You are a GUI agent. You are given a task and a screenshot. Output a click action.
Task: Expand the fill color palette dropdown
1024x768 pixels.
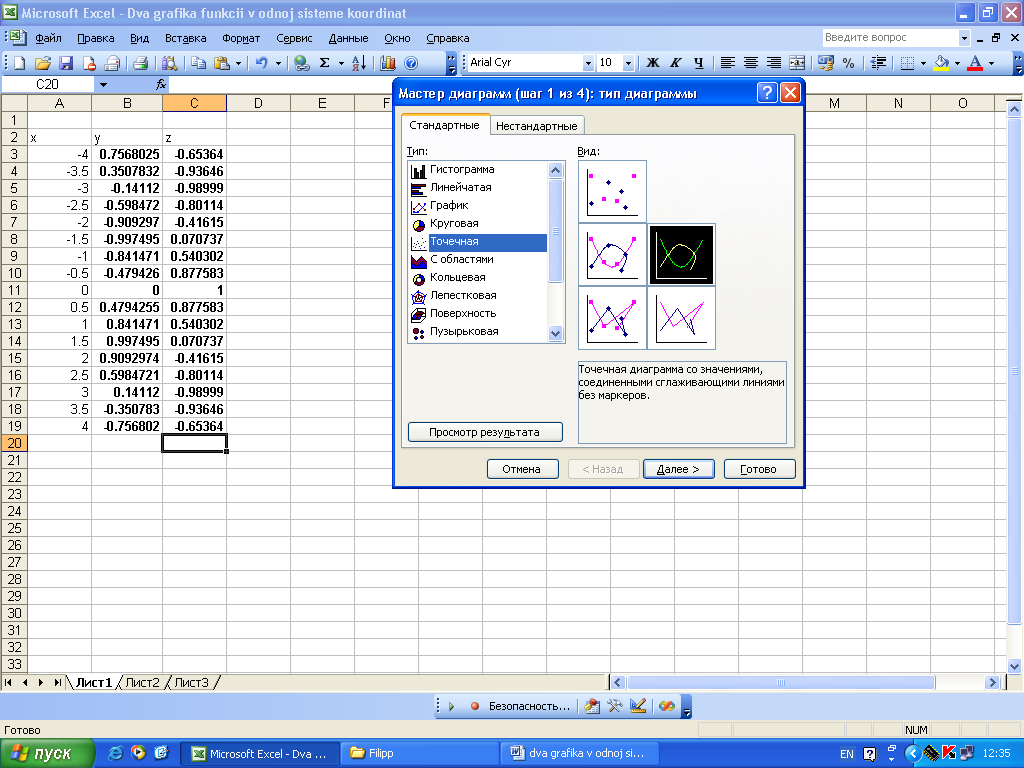click(x=957, y=63)
